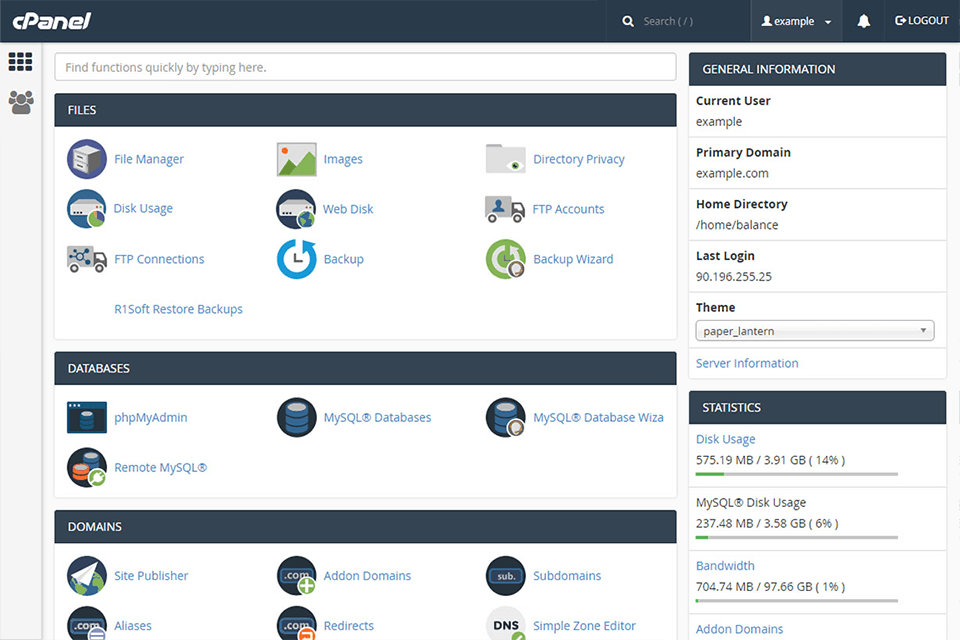Open the Theme paper_lantern dropdown
This screenshot has width=960, height=640.
pos(815,331)
